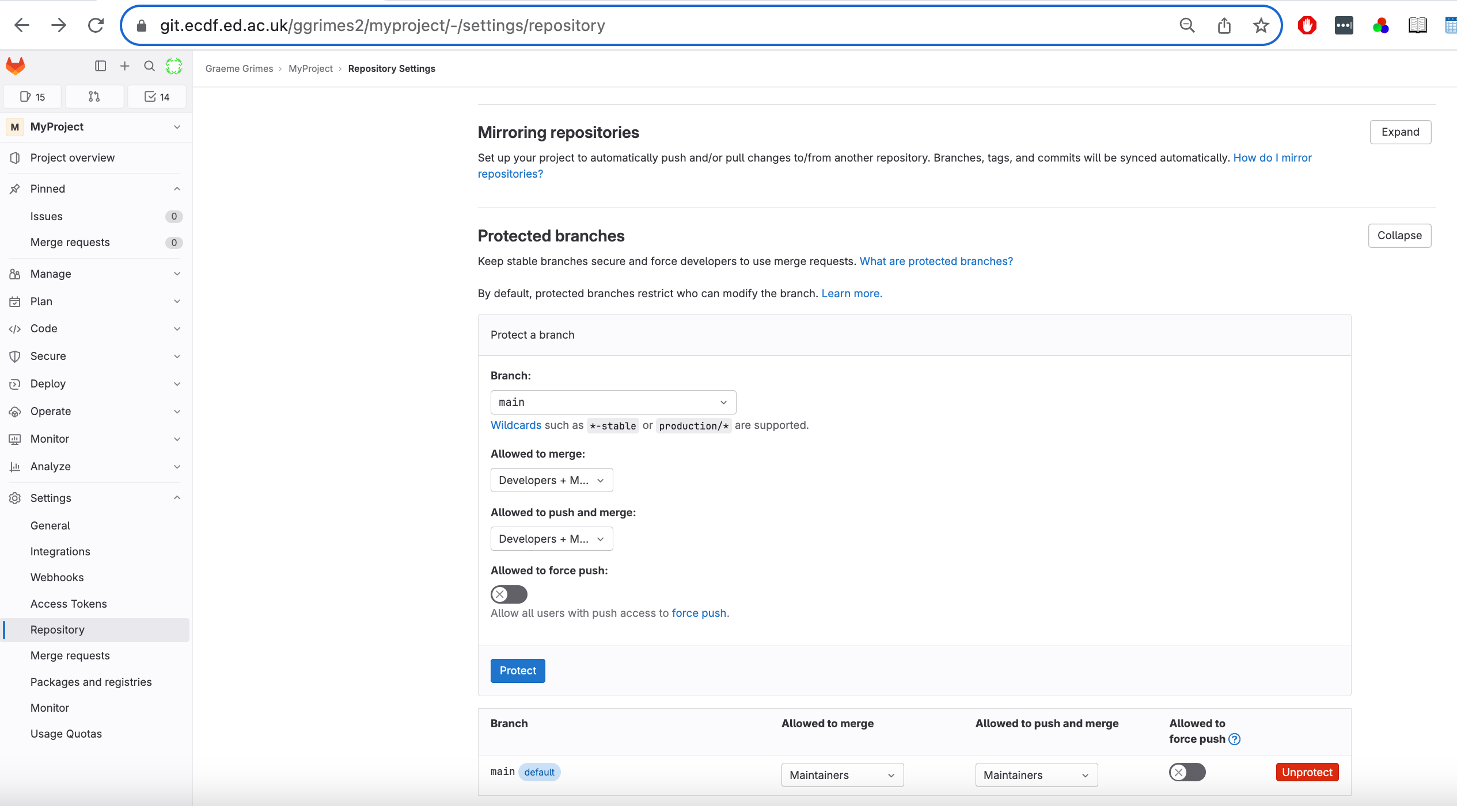
Task: Click the red Unprotect button
Action: tap(1307, 772)
